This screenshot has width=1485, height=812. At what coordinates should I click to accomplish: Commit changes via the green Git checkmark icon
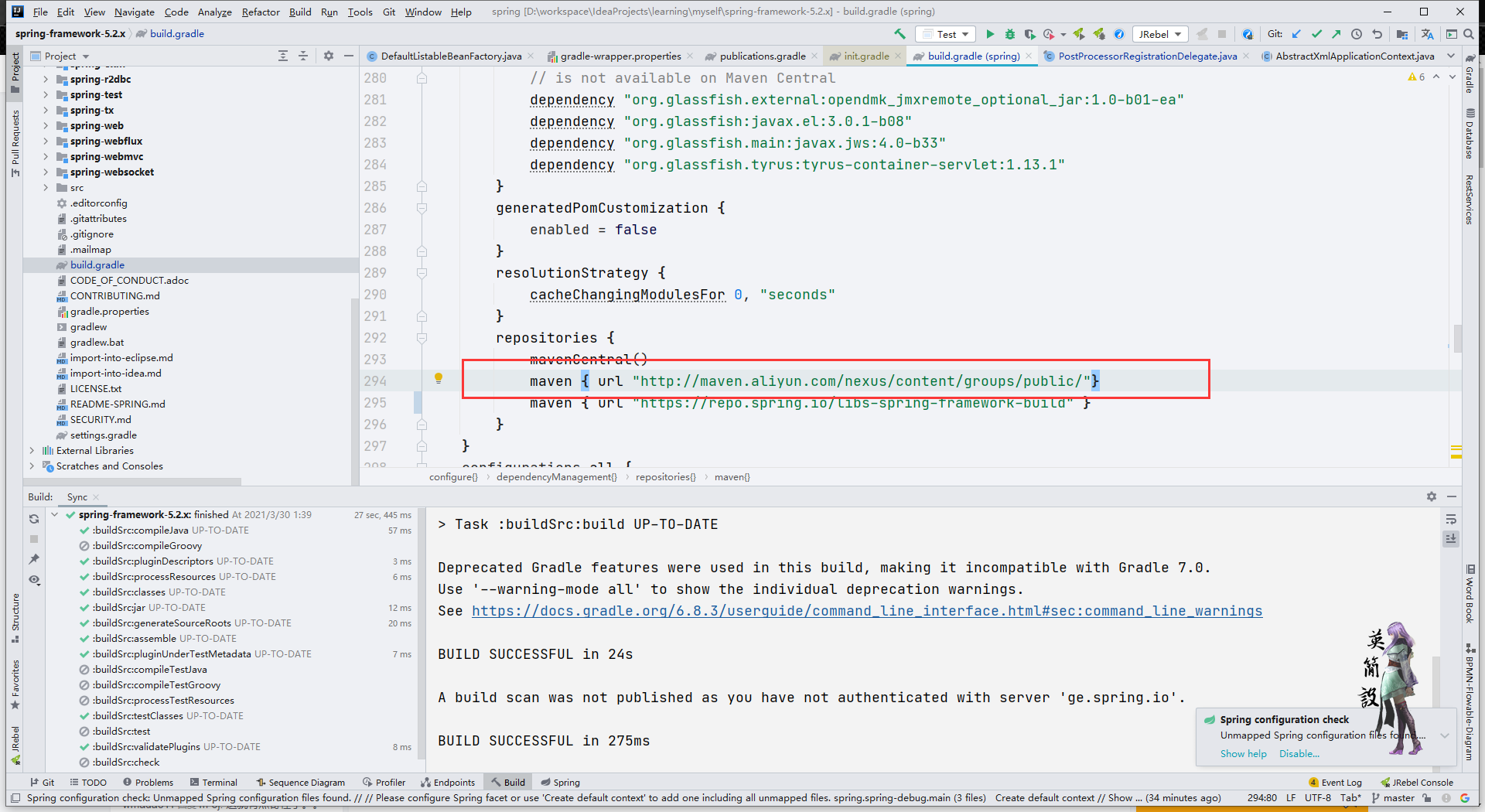tap(1317, 34)
